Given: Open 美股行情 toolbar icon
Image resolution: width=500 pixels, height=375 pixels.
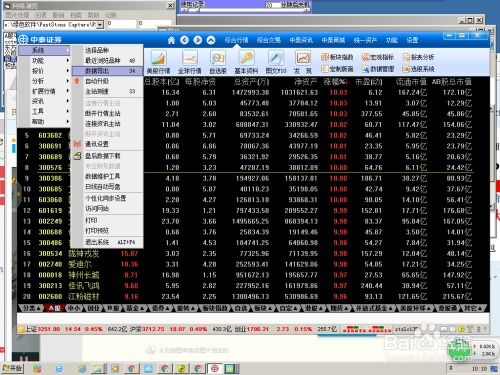Looking at the screenshot, I should [159, 62].
